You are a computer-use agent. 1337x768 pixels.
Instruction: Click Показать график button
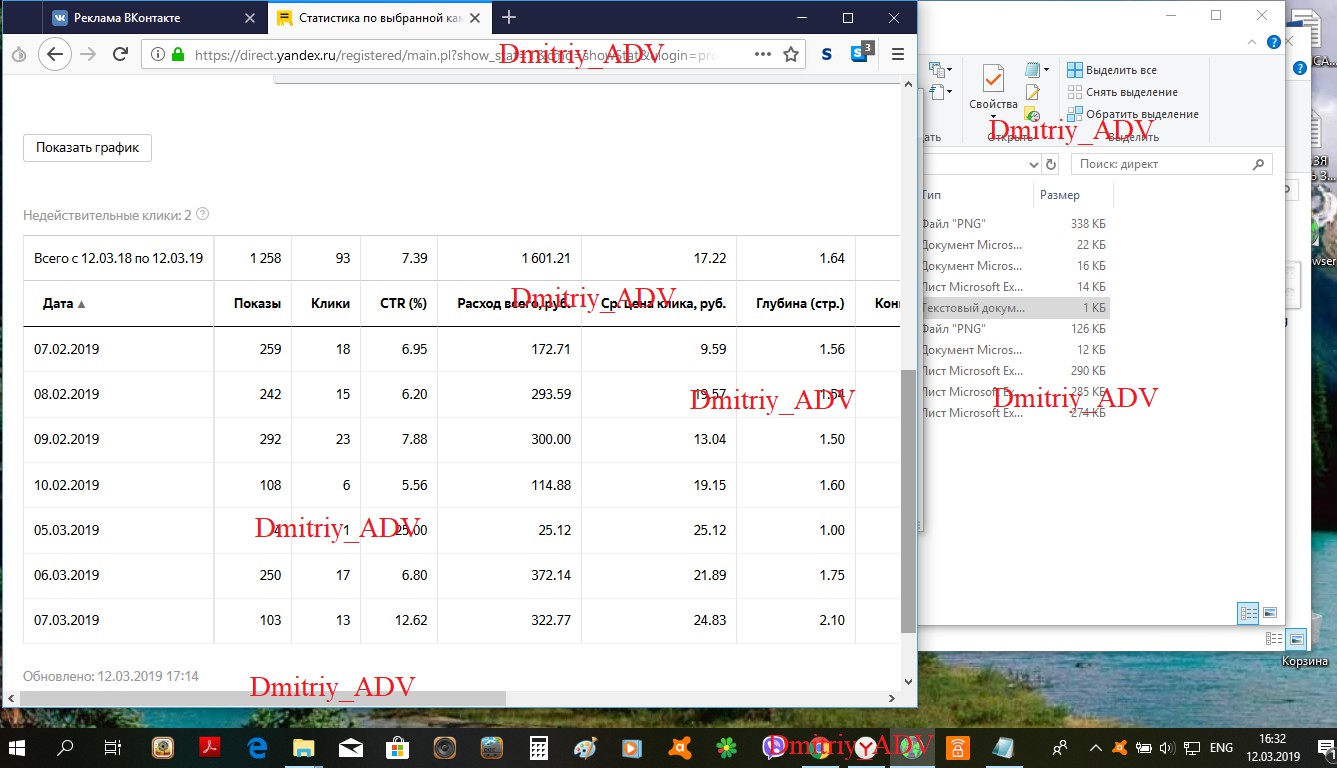87,147
